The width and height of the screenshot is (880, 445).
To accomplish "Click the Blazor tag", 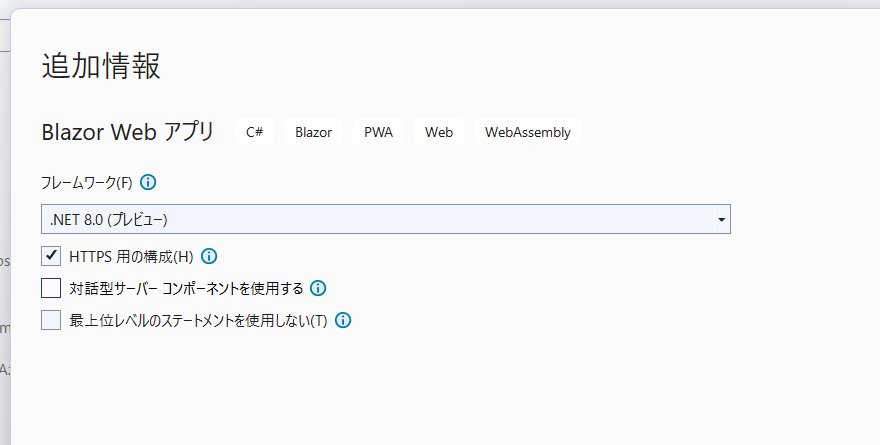I will (313, 132).
